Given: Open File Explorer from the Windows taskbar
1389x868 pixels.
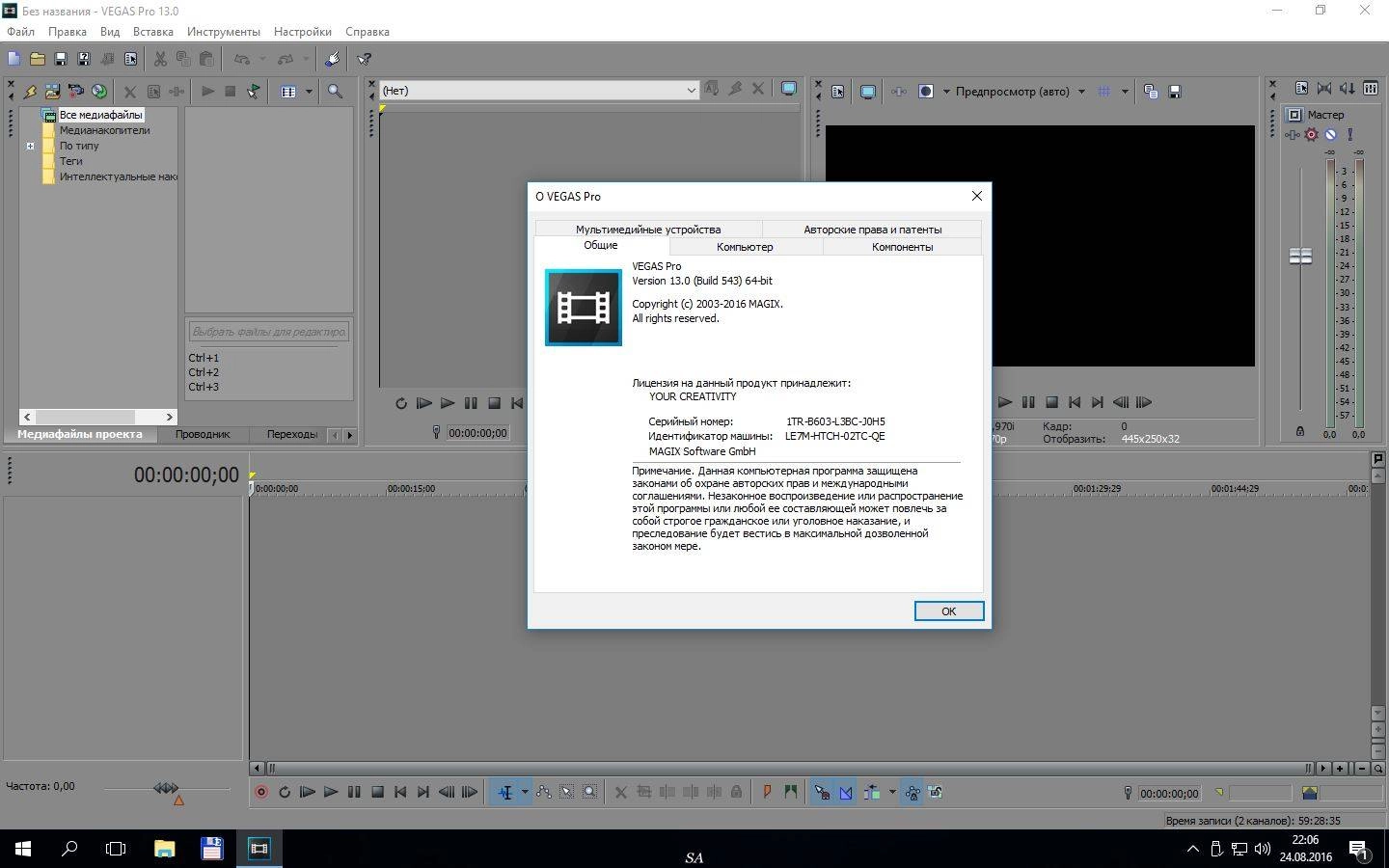Looking at the screenshot, I should (165, 849).
